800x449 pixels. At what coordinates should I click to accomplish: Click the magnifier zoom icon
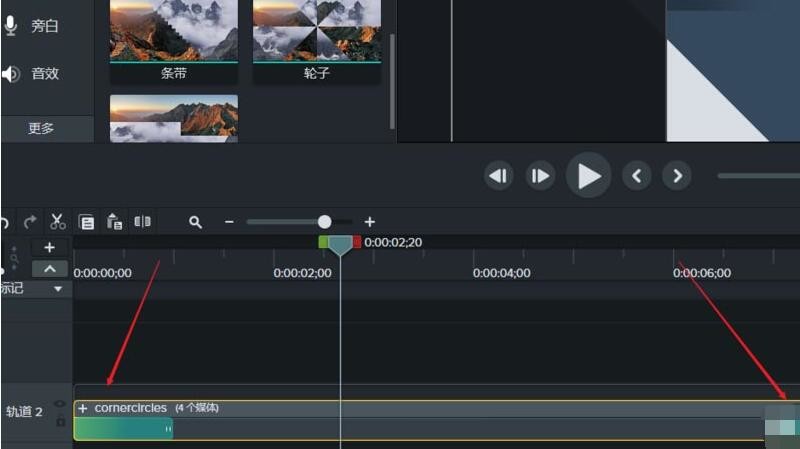click(196, 222)
